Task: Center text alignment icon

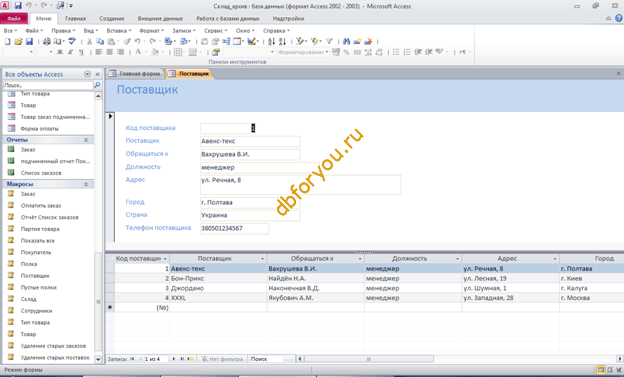Action: pos(109,52)
